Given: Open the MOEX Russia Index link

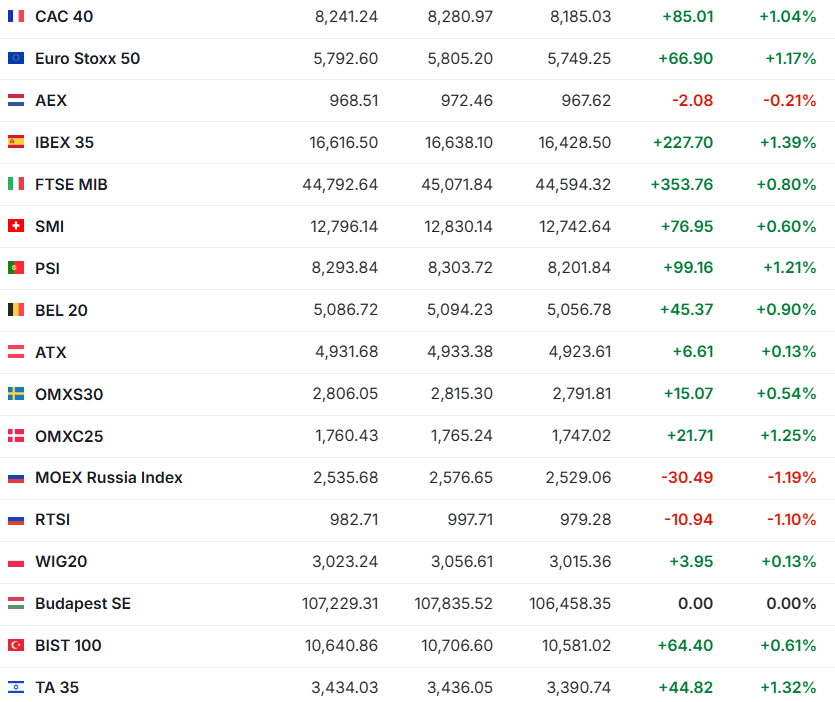Looking at the screenshot, I should pyautogui.click(x=108, y=478).
